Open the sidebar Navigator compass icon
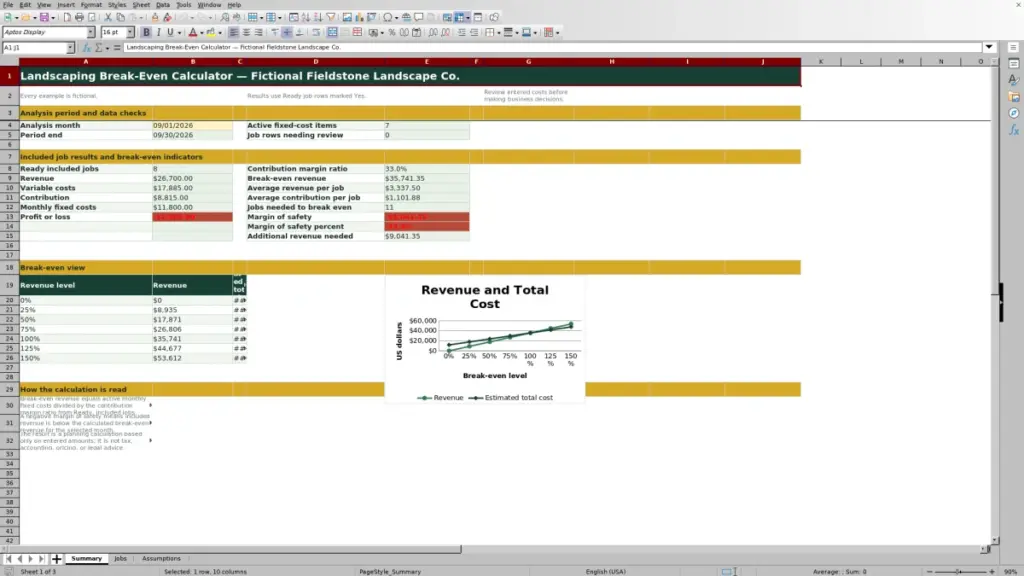The width and height of the screenshot is (1024, 576). click(x=1014, y=113)
